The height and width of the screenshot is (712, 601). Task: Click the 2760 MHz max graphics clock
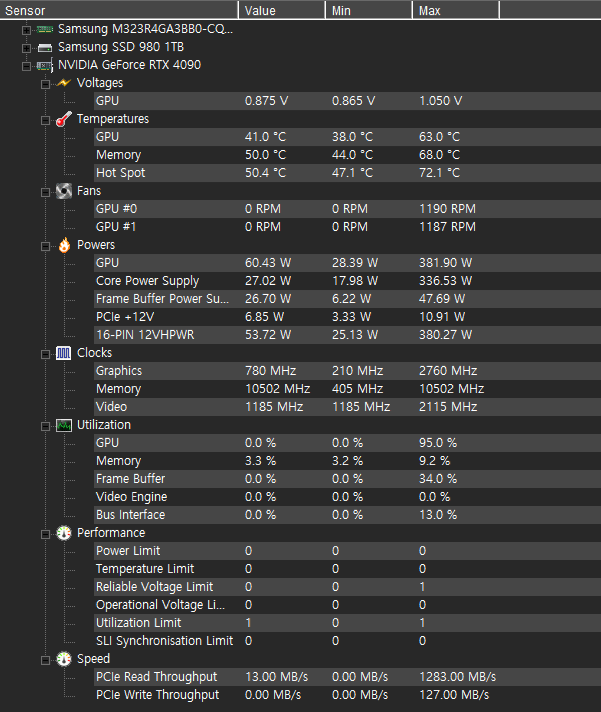tap(448, 371)
